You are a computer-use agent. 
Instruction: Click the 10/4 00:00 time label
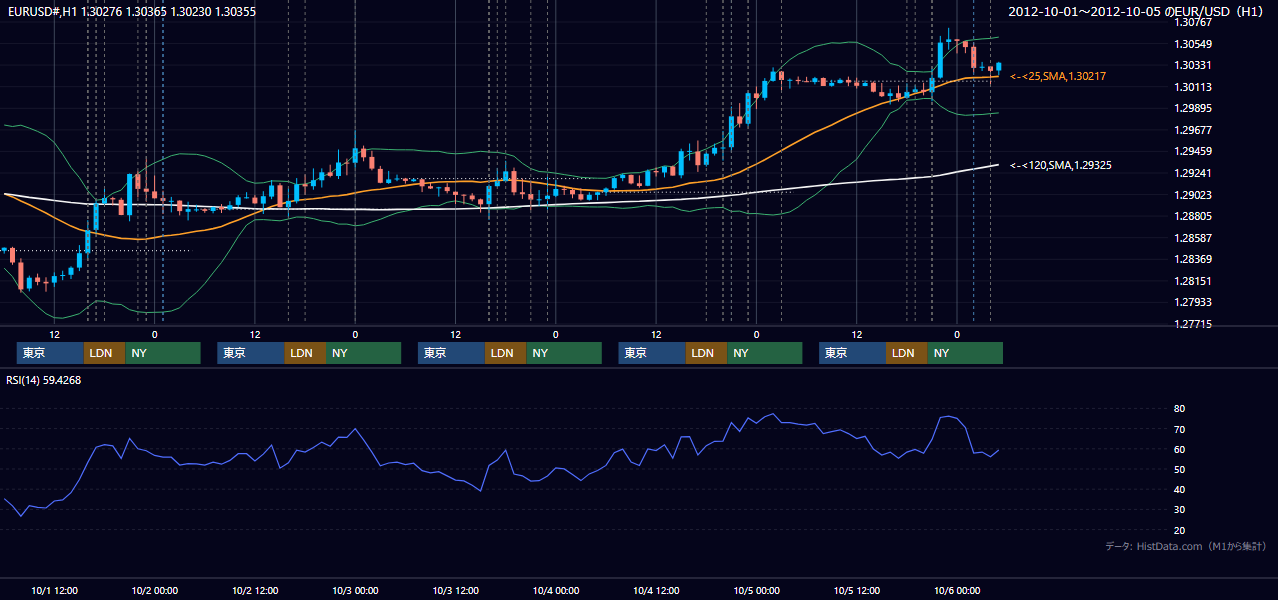pyautogui.click(x=555, y=590)
